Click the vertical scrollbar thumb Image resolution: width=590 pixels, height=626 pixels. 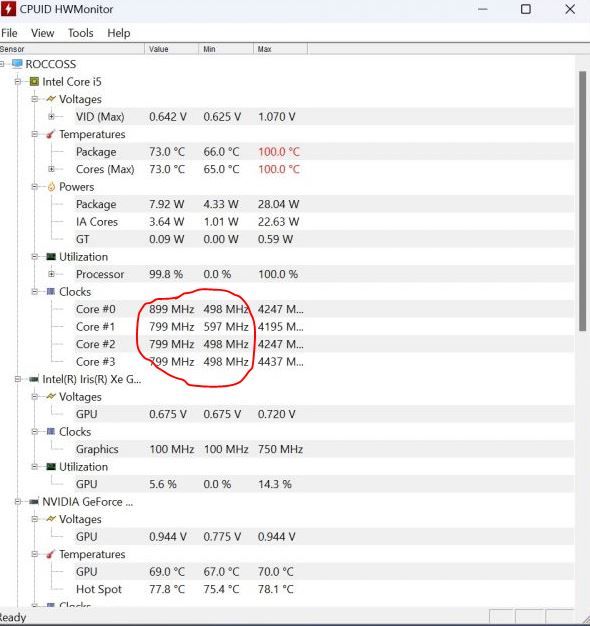[x=583, y=201]
